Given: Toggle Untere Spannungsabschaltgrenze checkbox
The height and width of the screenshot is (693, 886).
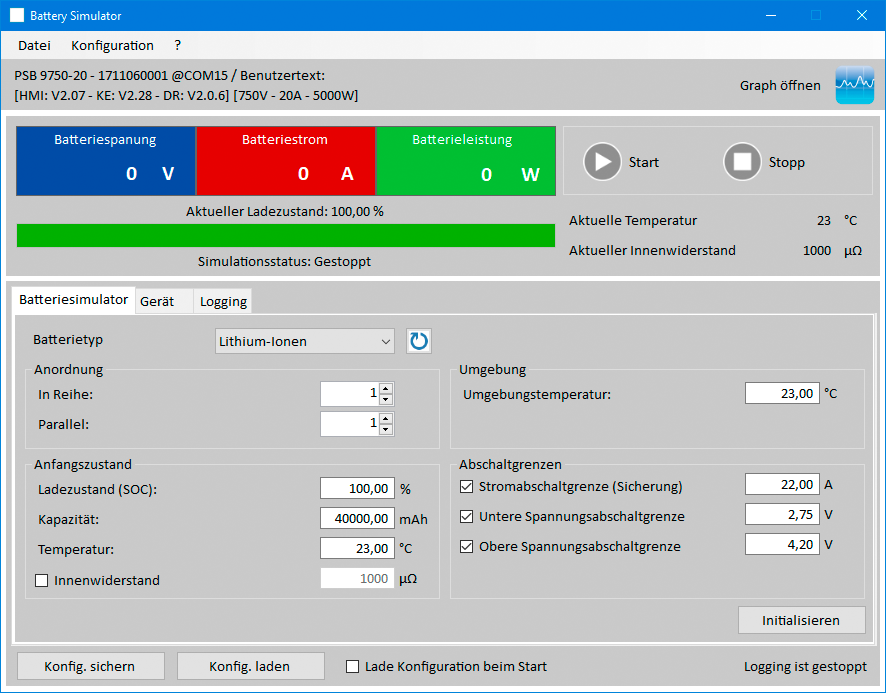Looking at the screenshot, I should pyautogui.click(x=466, y=517).
